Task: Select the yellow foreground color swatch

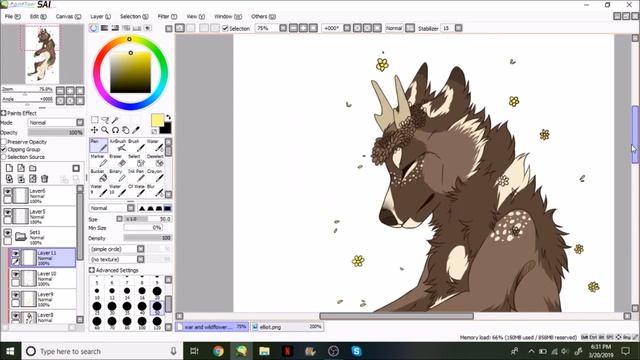Action: click(x=157, y=120)
